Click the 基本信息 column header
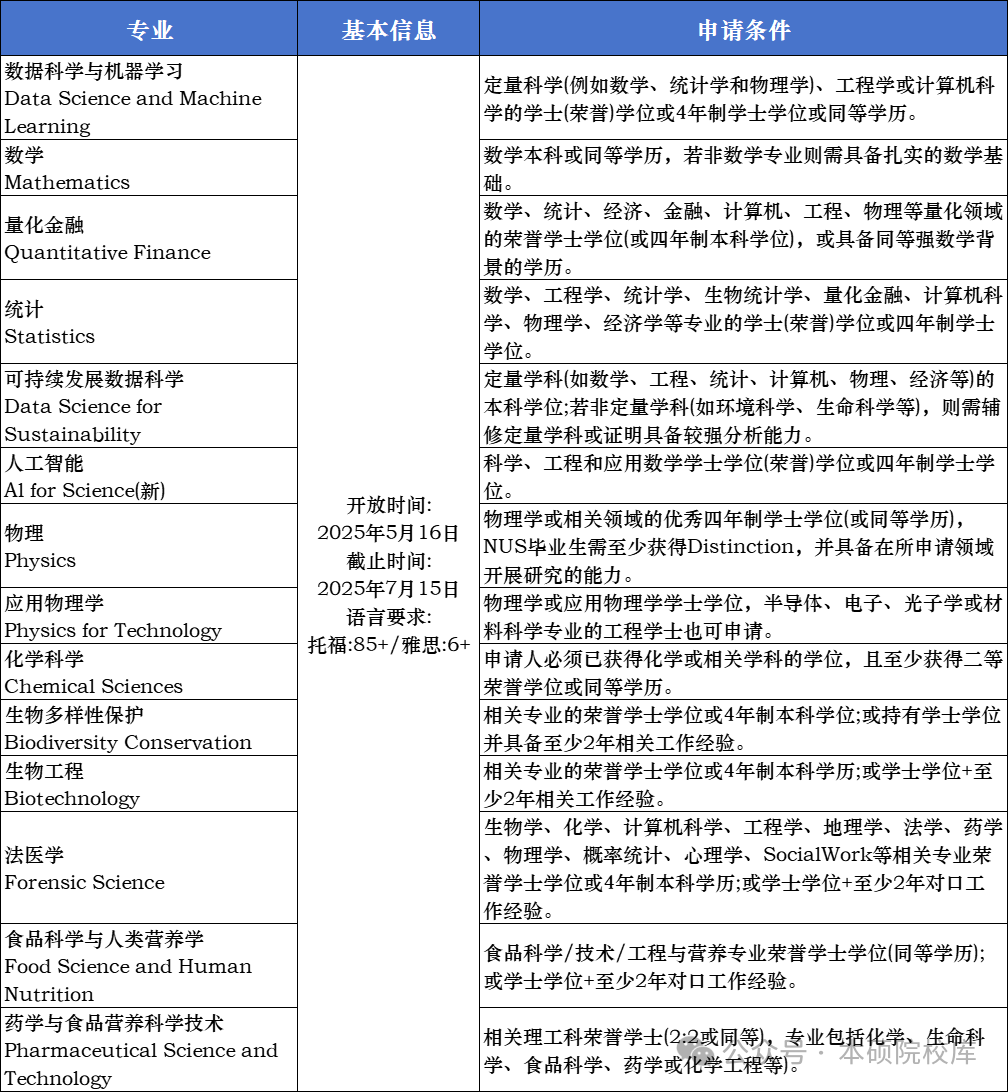The image size is (1008, 1092). 388,29
